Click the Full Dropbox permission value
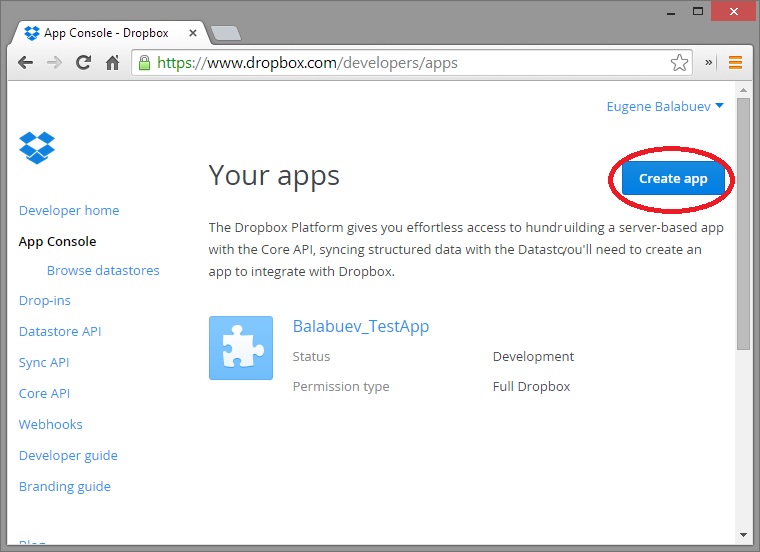The height and width of the screenshot is (552, 760). point(531,387)
